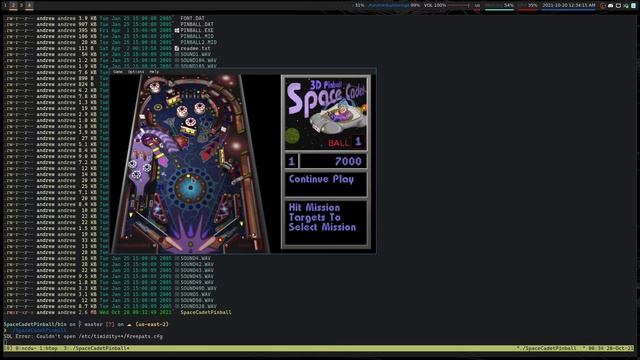Open the Game menu in pinball window
Screen dimensions: 640x360
pyautogui.click(x=118, y=72)
